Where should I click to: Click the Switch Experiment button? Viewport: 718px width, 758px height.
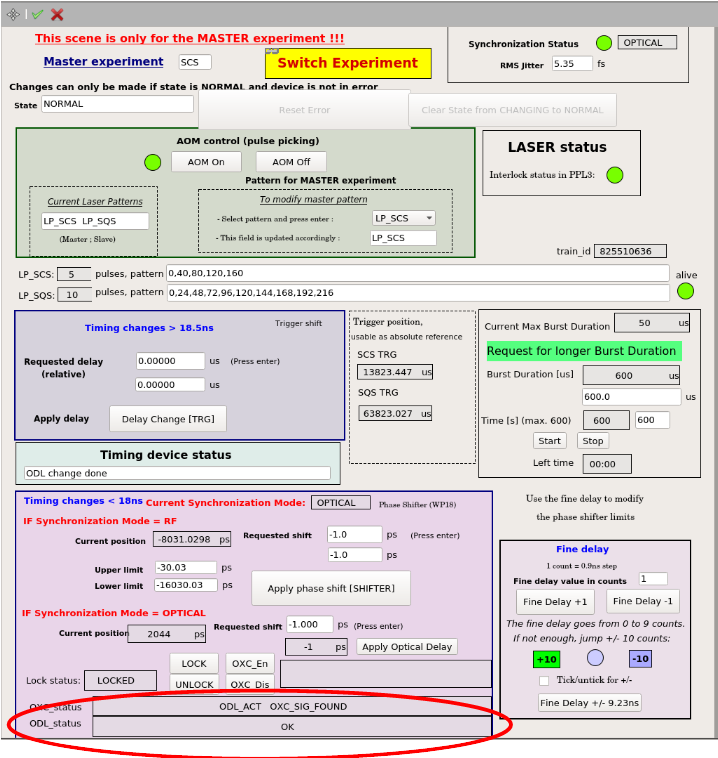tap(348, 63)
